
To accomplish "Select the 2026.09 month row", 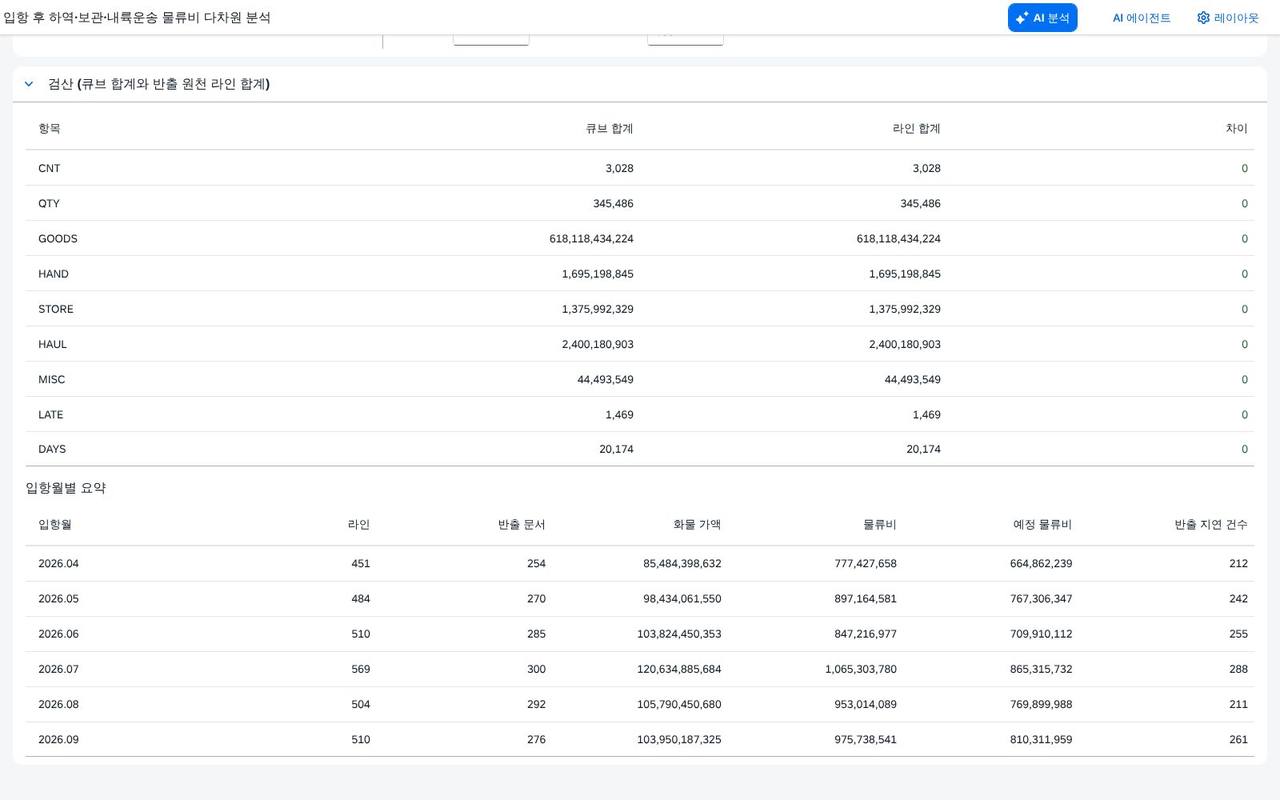I will (640, 739).
